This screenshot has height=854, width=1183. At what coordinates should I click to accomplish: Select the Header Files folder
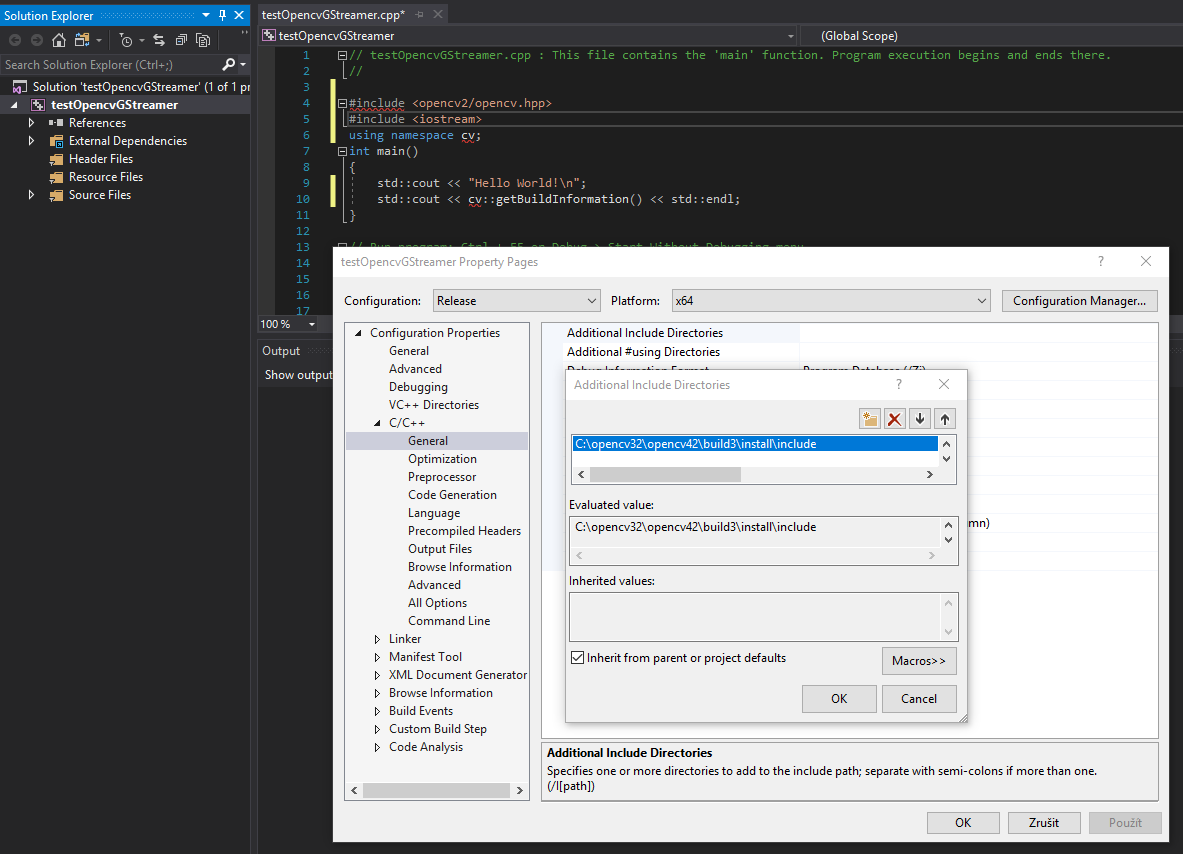point(100,158)
